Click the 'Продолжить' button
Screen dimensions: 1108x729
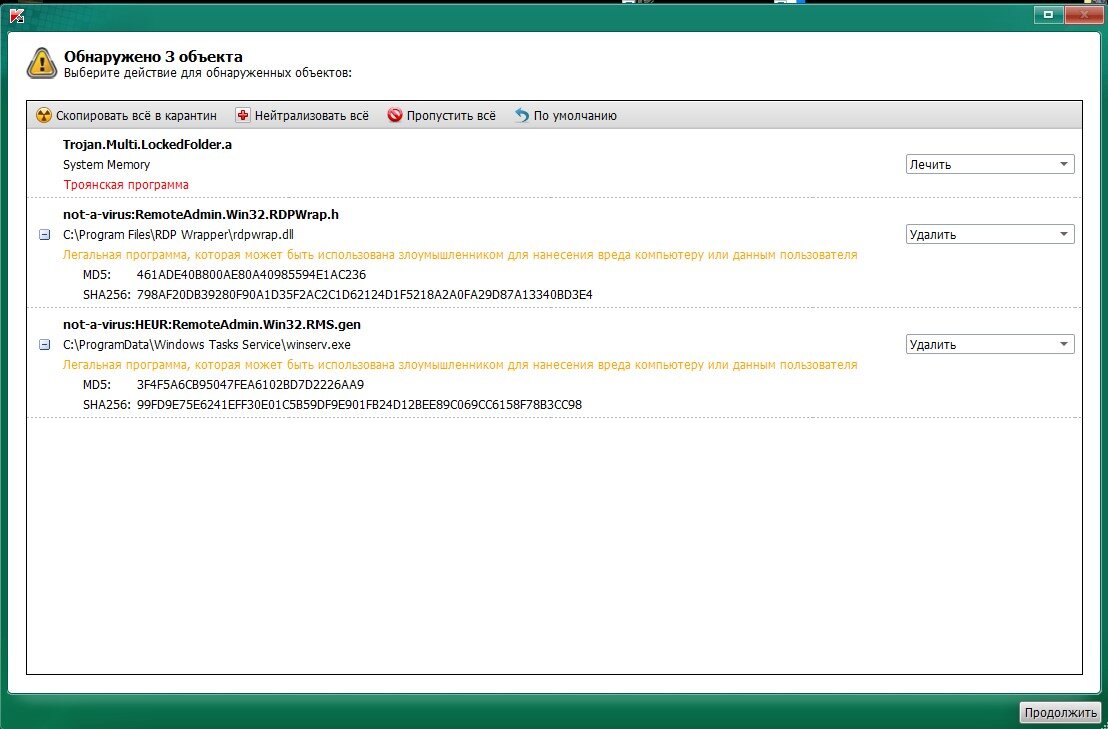[1060, 712]
